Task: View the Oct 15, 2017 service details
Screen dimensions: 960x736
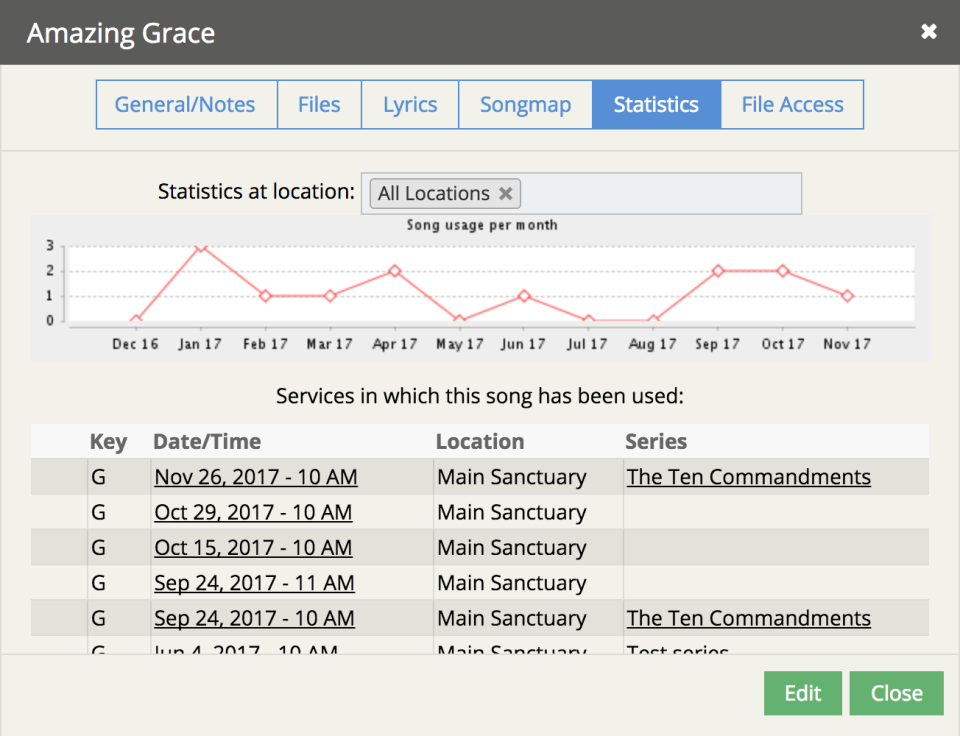Action: 253,547
